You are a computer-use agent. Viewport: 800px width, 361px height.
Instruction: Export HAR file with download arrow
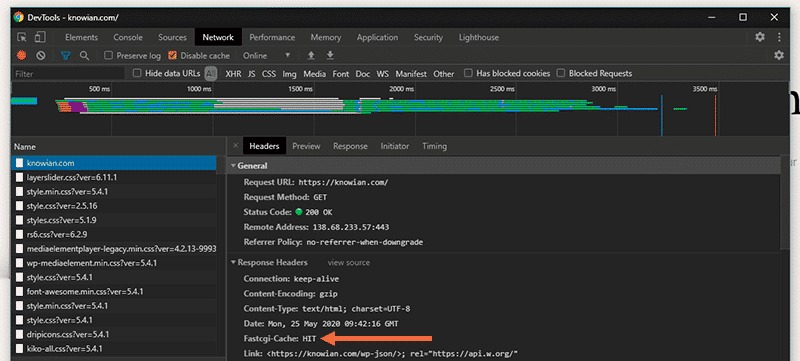click(330, 56)
